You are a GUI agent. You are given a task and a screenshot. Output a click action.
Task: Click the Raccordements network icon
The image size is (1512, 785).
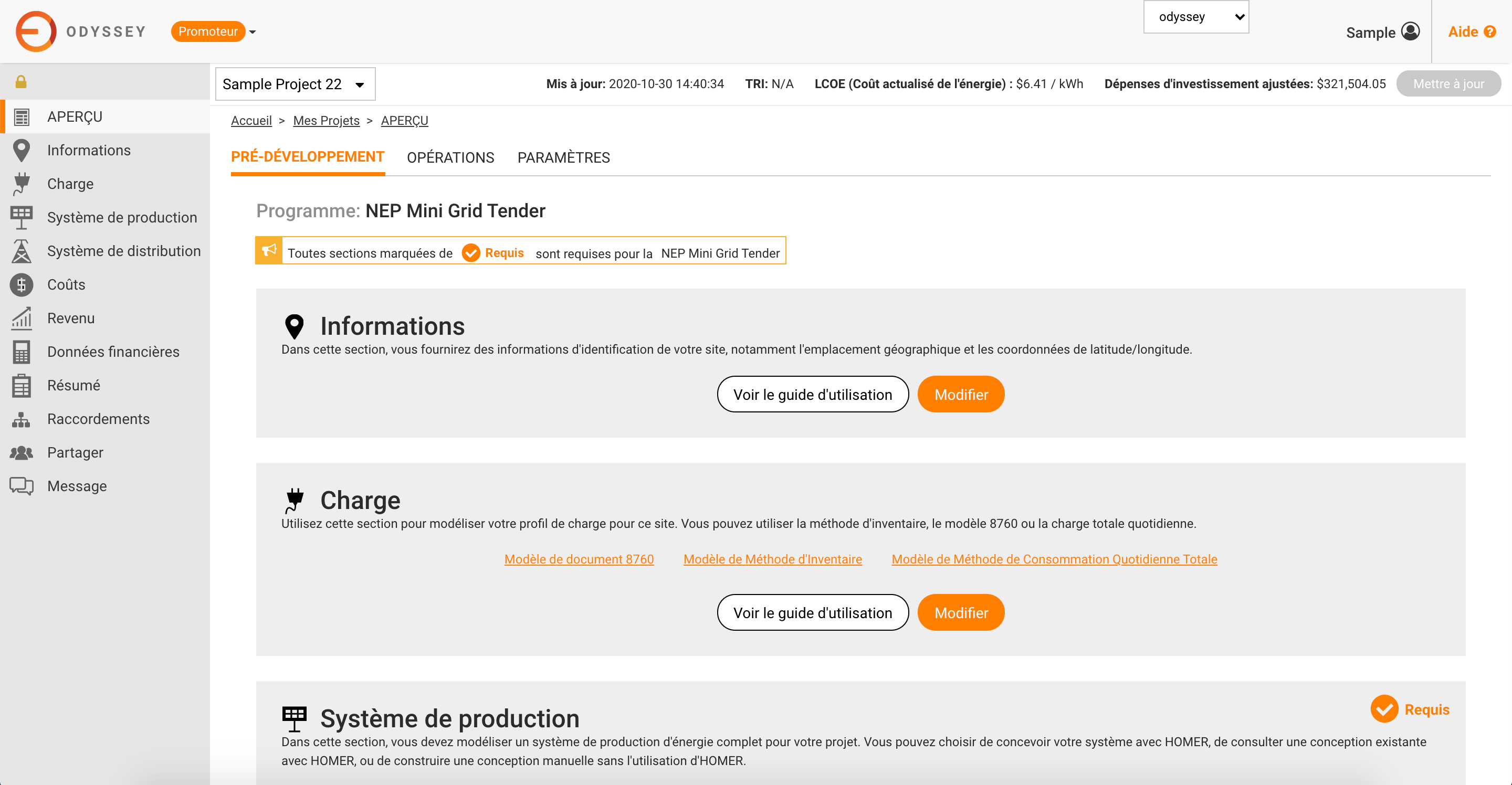click(x=22, y=419)
